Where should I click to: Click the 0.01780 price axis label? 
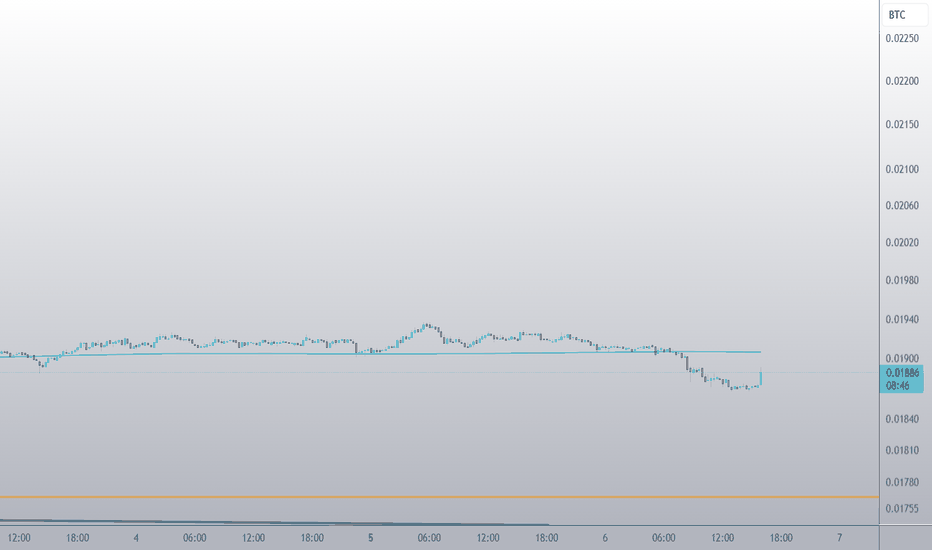coord(902,482)
